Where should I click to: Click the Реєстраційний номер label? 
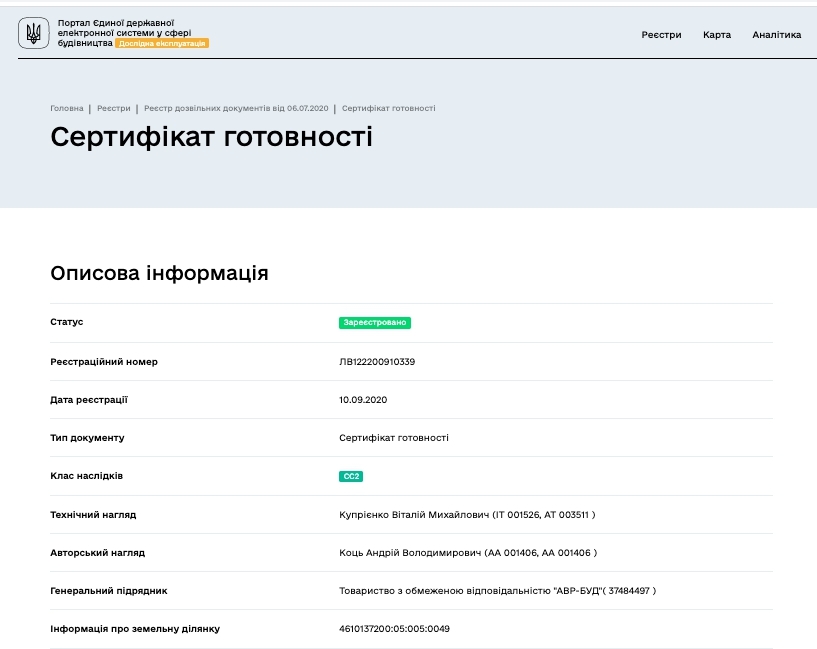[x=104, y=361]
